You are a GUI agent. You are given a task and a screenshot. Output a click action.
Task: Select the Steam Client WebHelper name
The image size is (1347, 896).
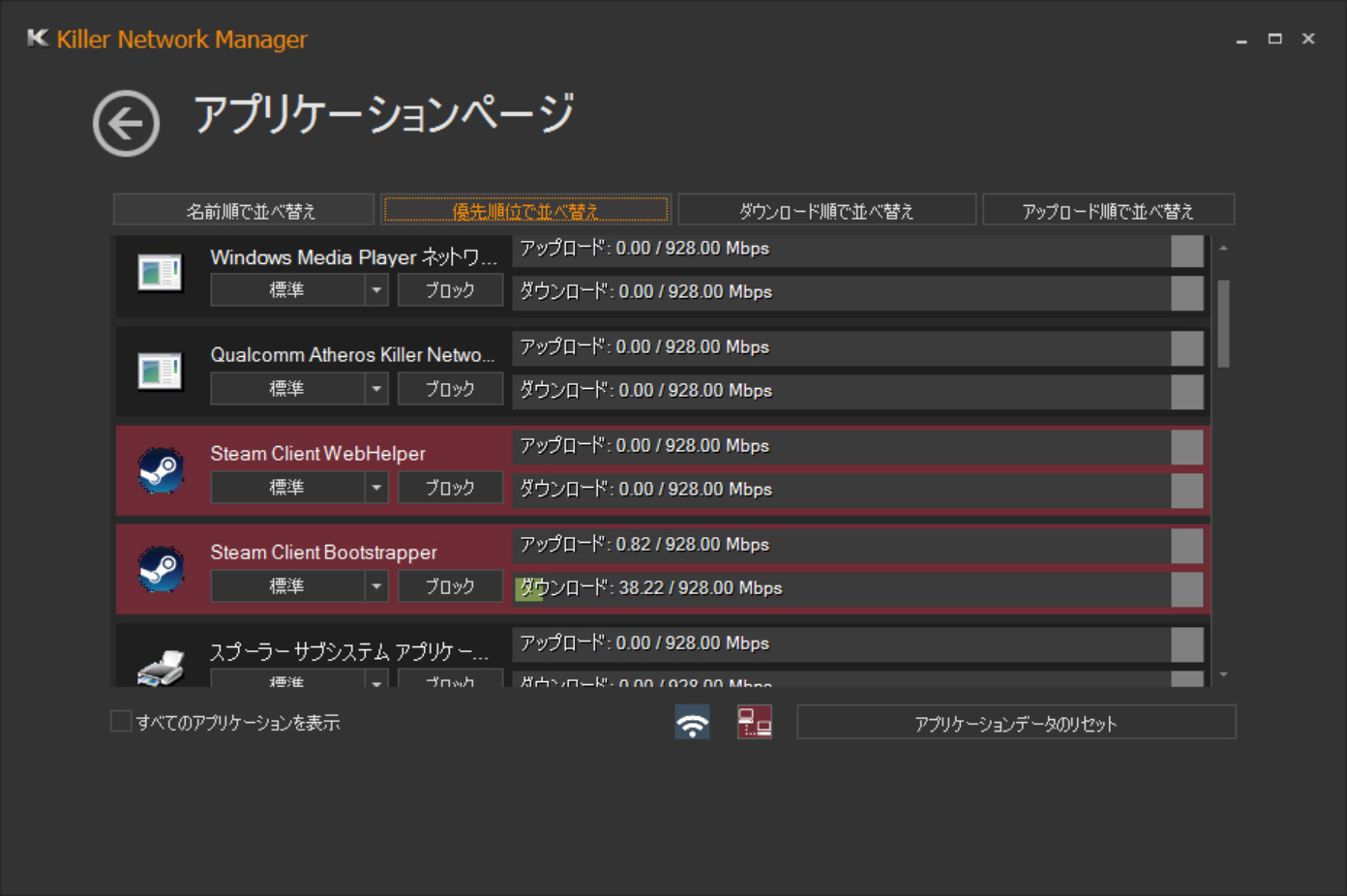(318, 454)
